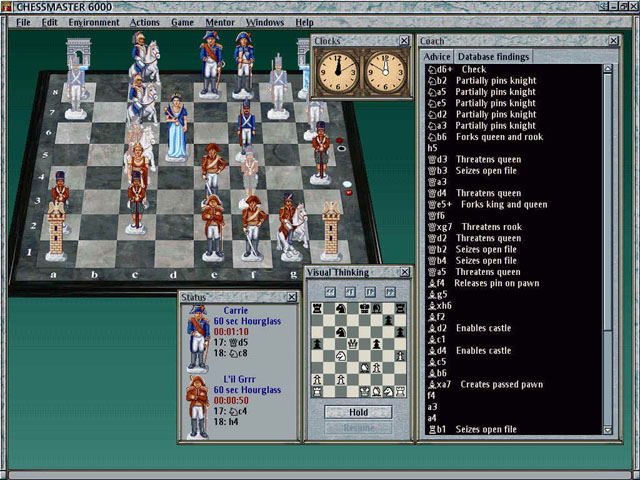Close the Visual Thinking panel
The height and width of the screenshot is (480, 640).
(404, 272)
